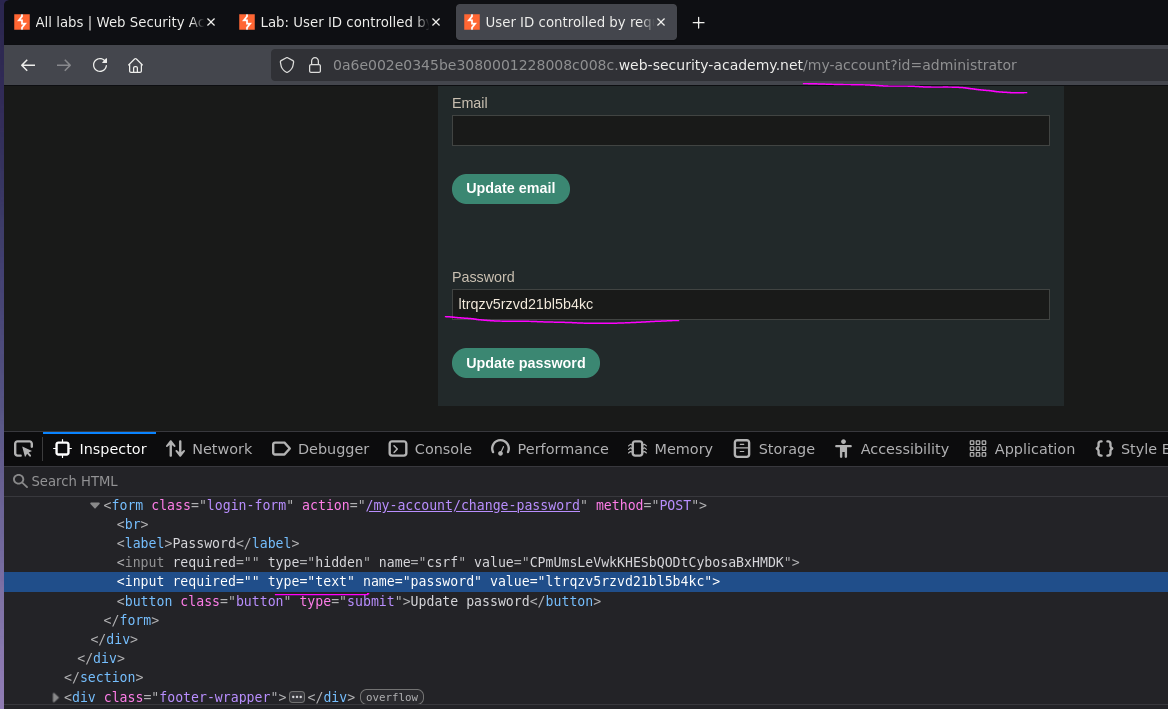Reload the page with the refresh icon
This screenshot has width=1168, height=709.
(x=100, y=66)
